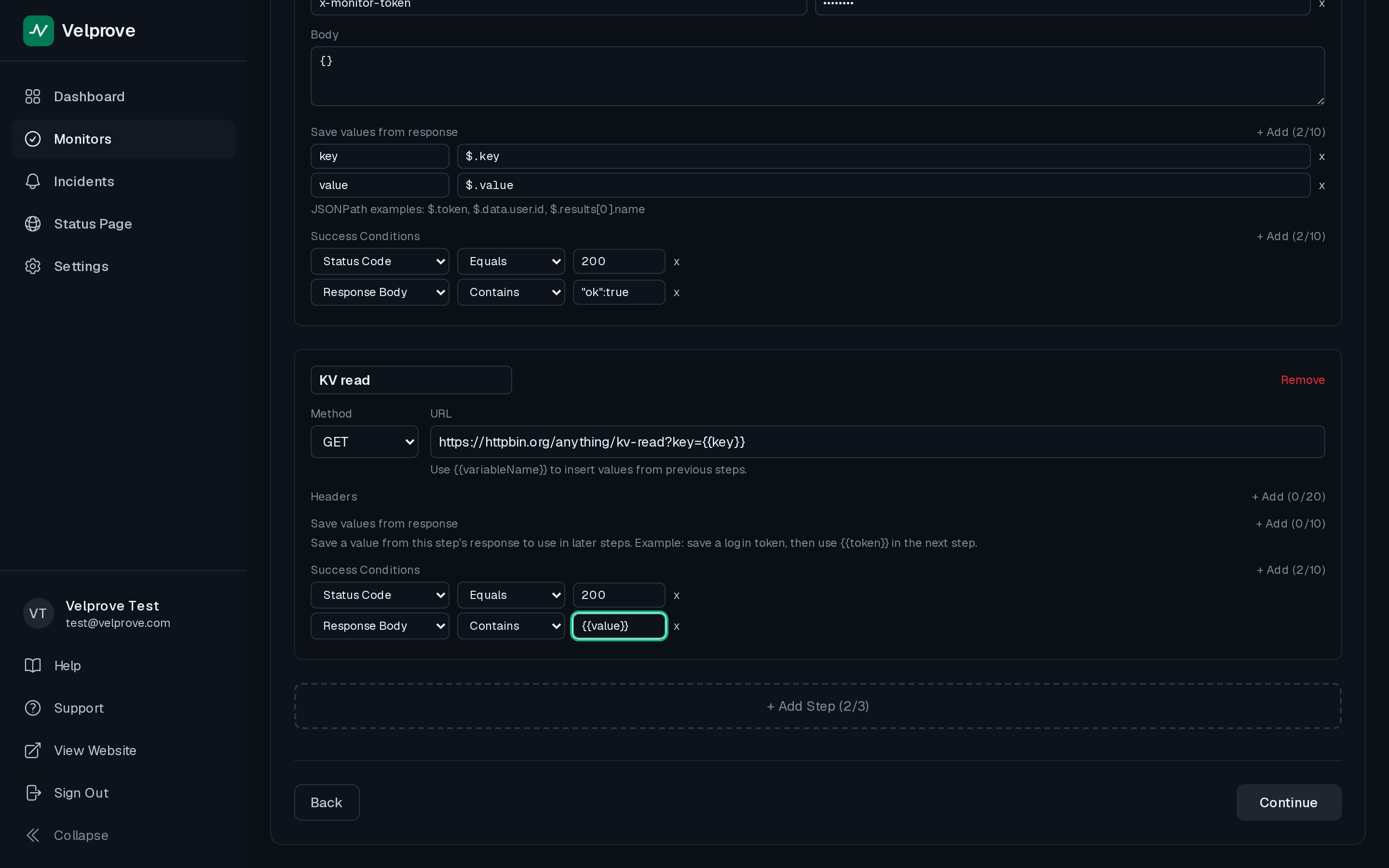Open first step's Equals operator dropdown
The image size is (1389, 868).
click(511, 261)
